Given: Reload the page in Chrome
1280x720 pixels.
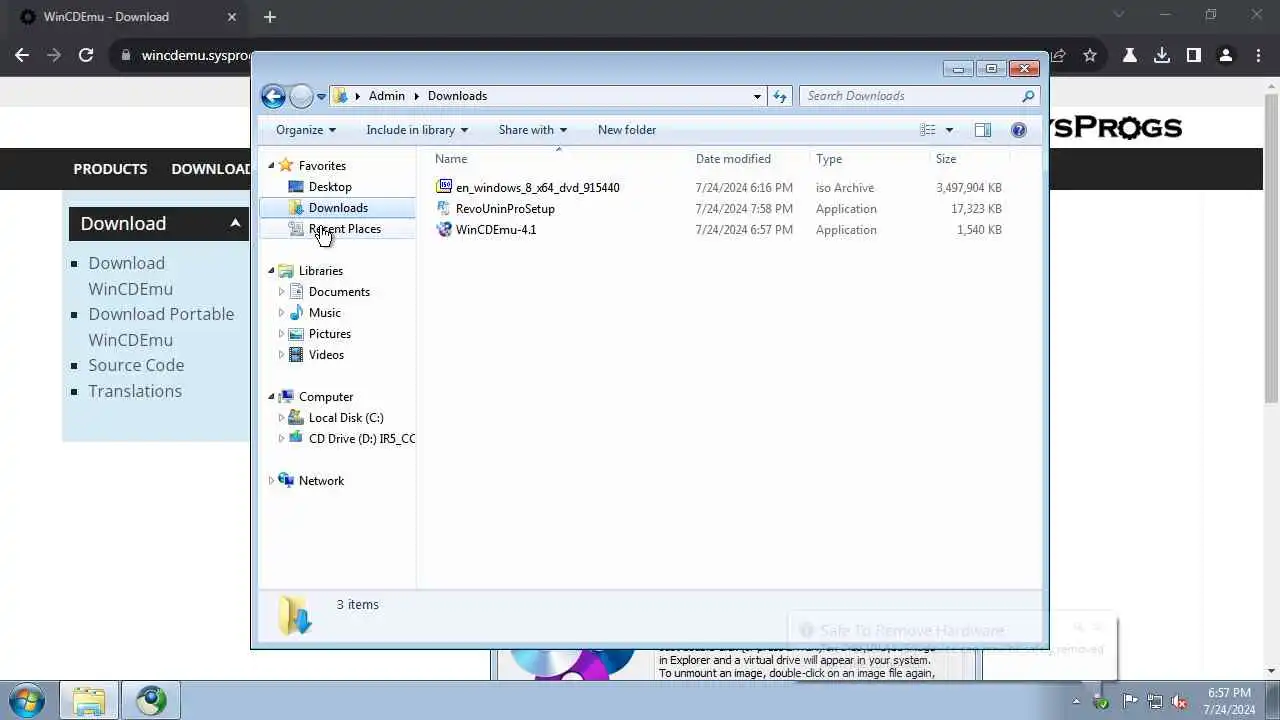Looking at the screenshot, I should click(x=86, y=56).
